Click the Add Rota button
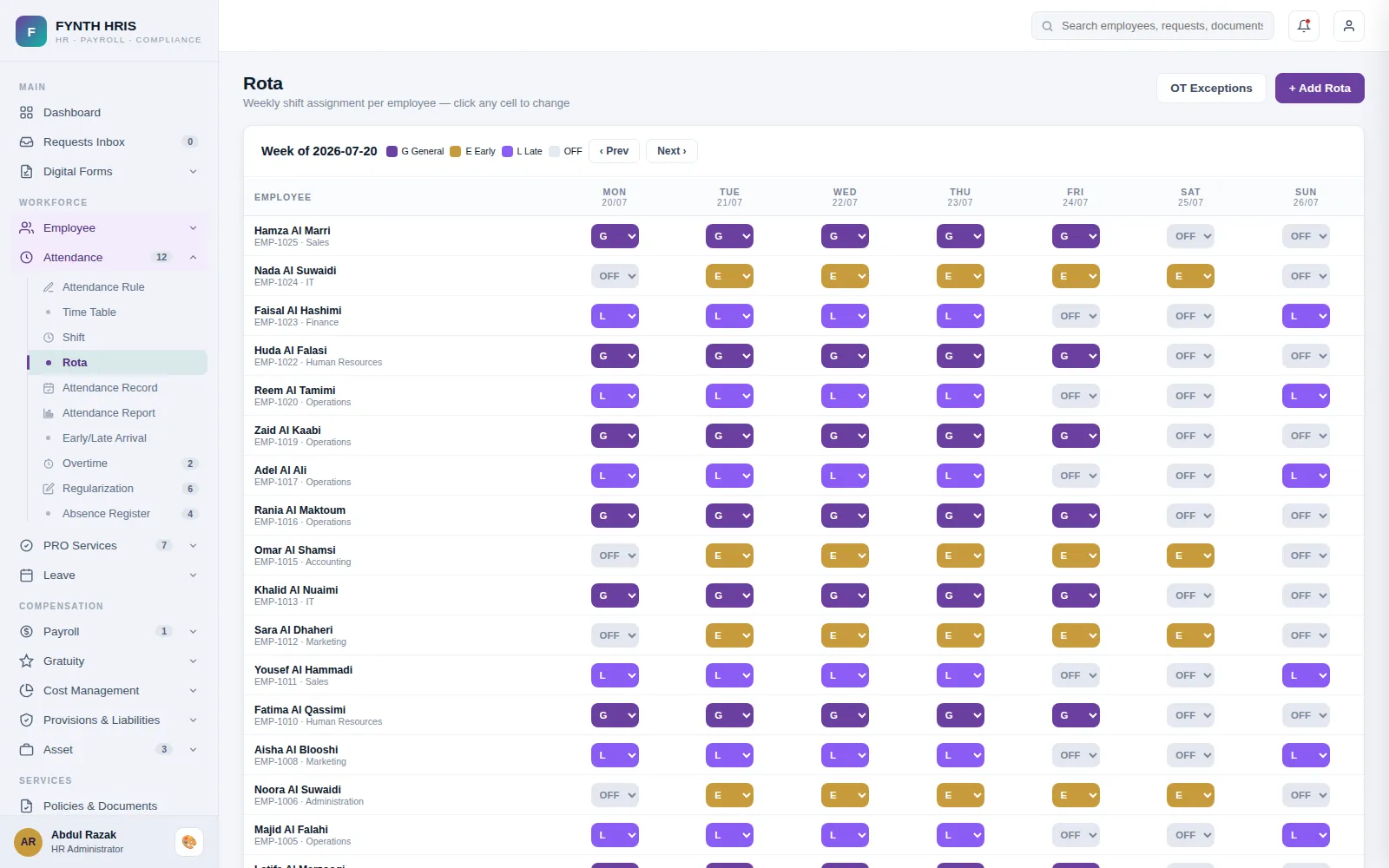Screen dimensions: 1389x868 click(x=1320, y=88)
